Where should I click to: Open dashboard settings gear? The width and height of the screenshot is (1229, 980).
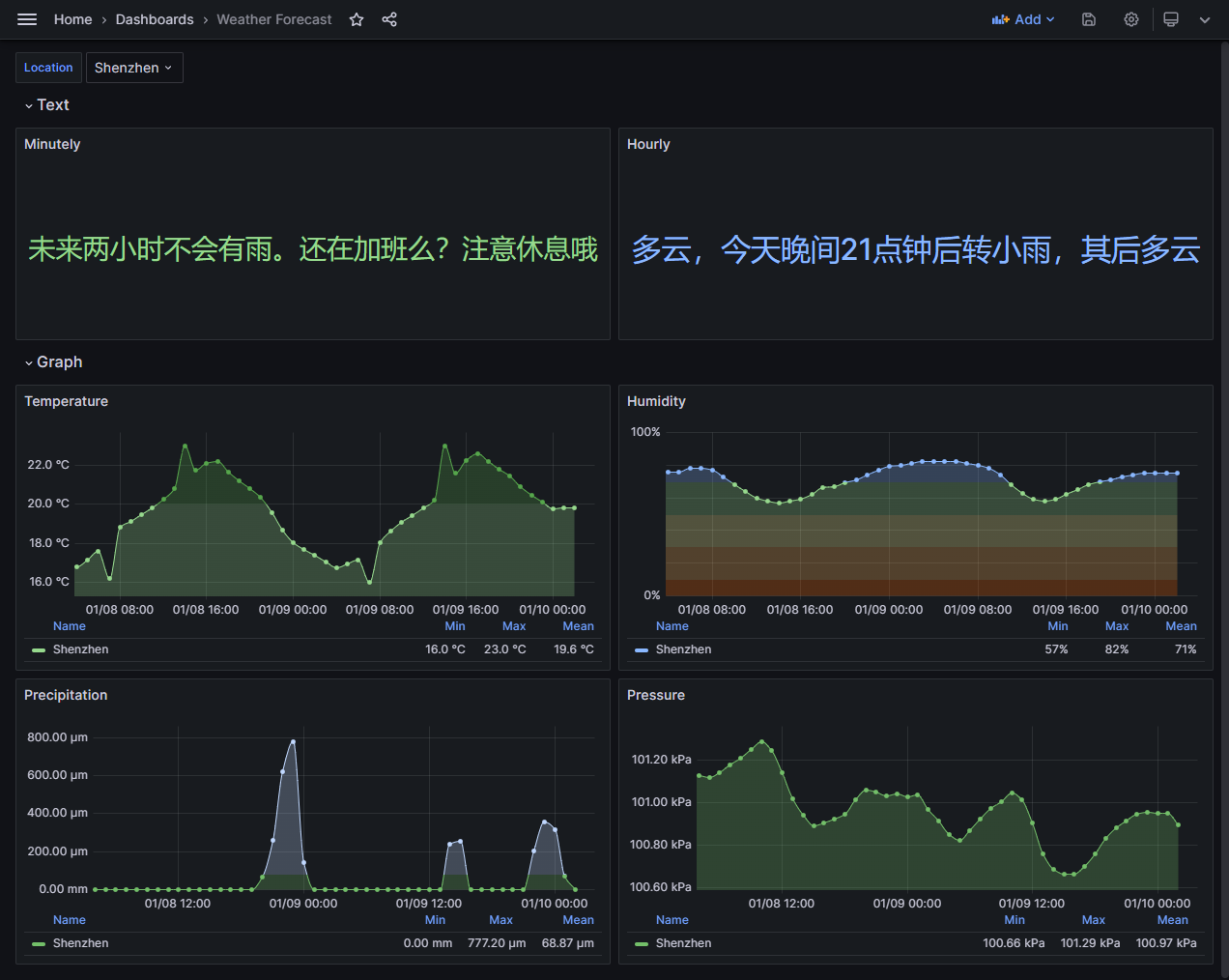[x=1131, y=19]
